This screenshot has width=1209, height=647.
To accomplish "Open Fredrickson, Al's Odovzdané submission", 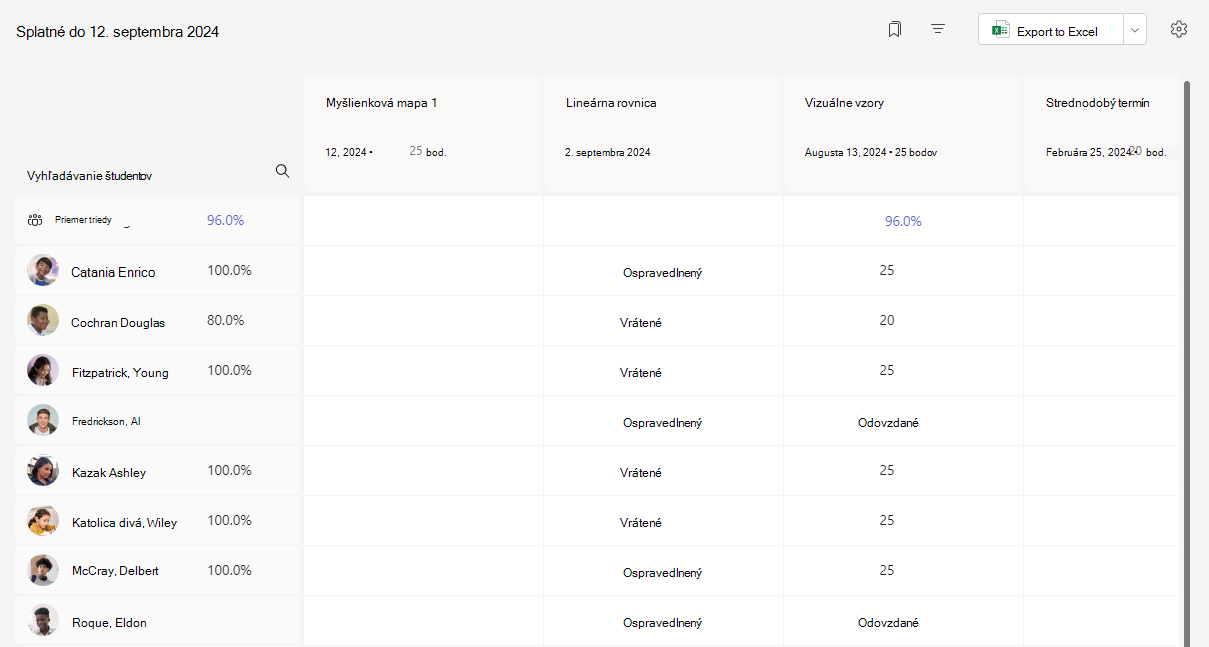I will click(x=888, y=423).
